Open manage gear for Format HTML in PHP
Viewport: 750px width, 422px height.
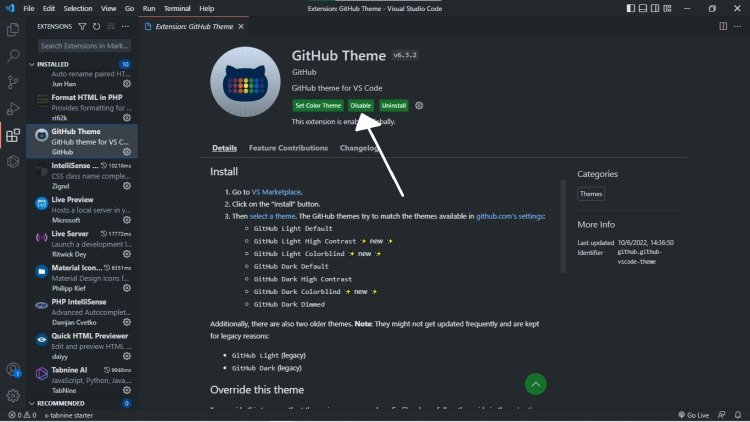127,117
